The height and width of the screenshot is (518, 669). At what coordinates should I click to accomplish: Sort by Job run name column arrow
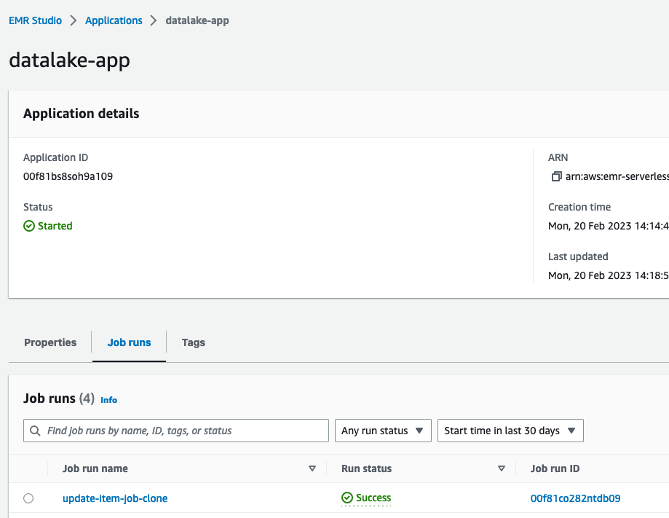312,468
